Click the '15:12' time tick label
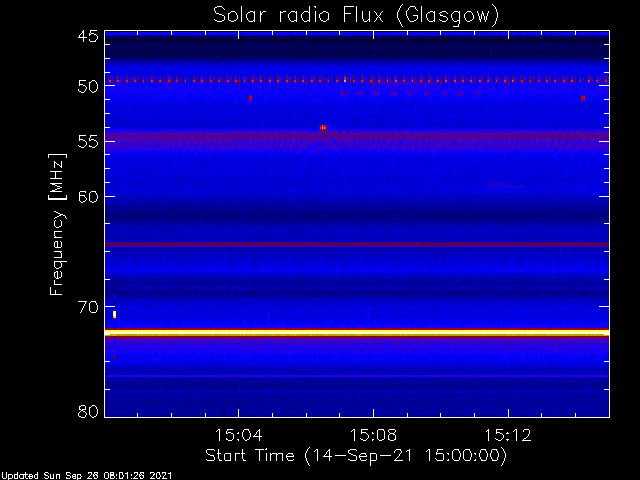The height and width of the screenshot is (480, 640). (508, 435)
